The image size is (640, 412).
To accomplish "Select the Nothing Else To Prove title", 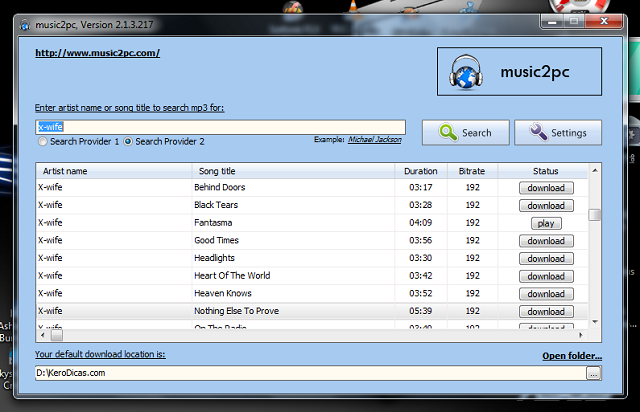I will [237, 311].
